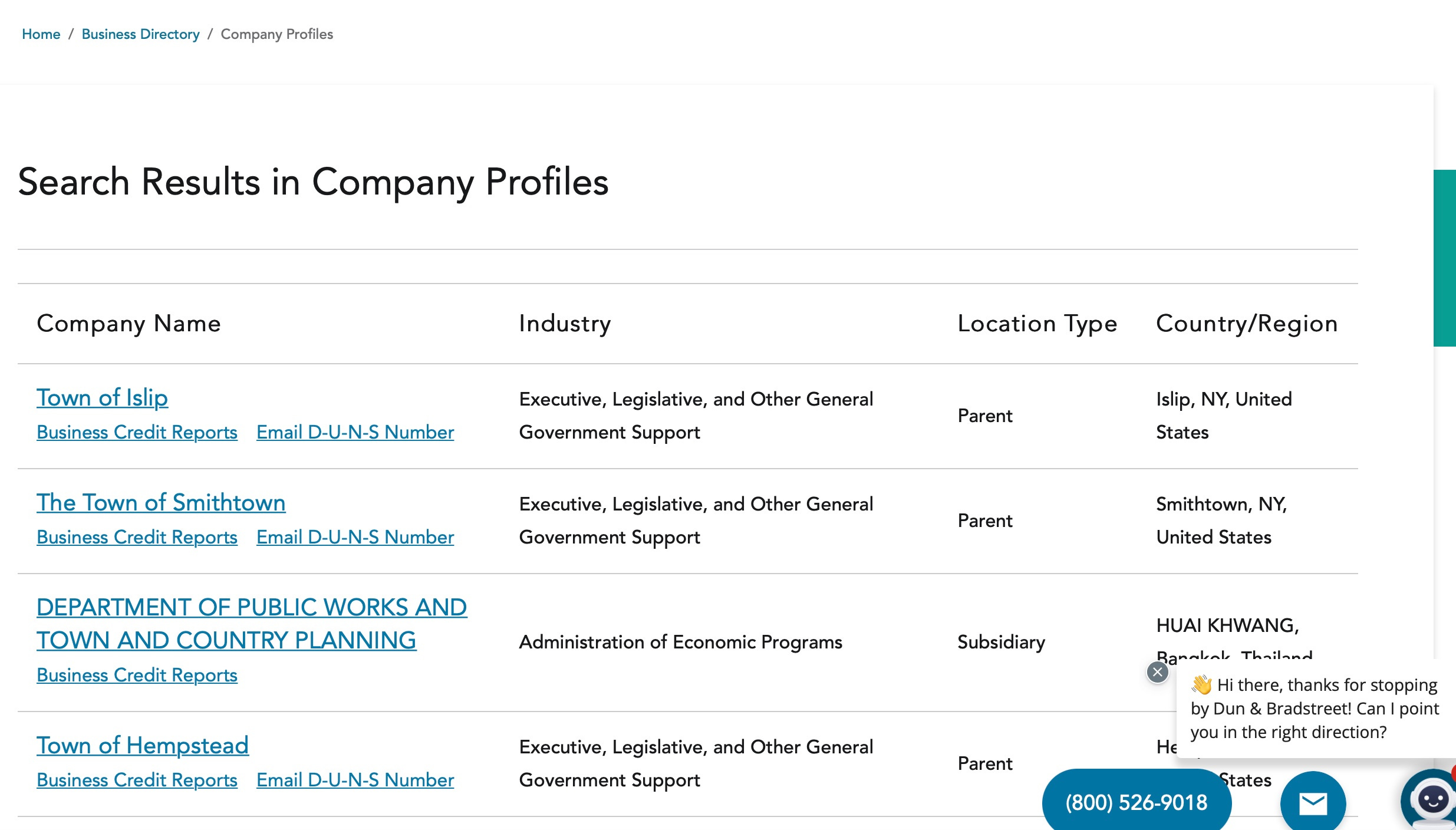This screenshot has width=1456, height=830.
Task: Open Town of Hempstead profile
Action: 143,745
